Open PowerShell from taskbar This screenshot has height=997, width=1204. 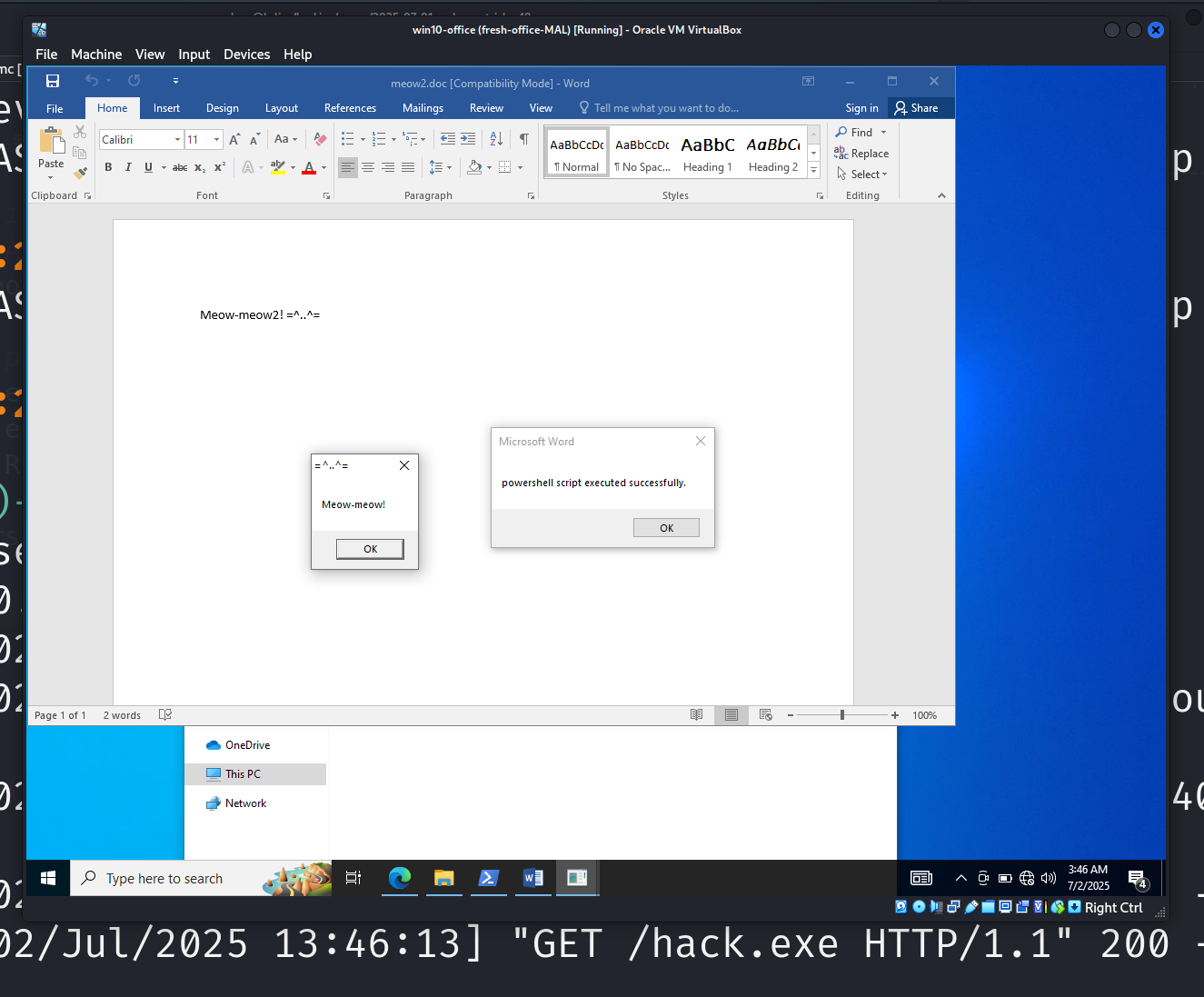coord(488,878)
